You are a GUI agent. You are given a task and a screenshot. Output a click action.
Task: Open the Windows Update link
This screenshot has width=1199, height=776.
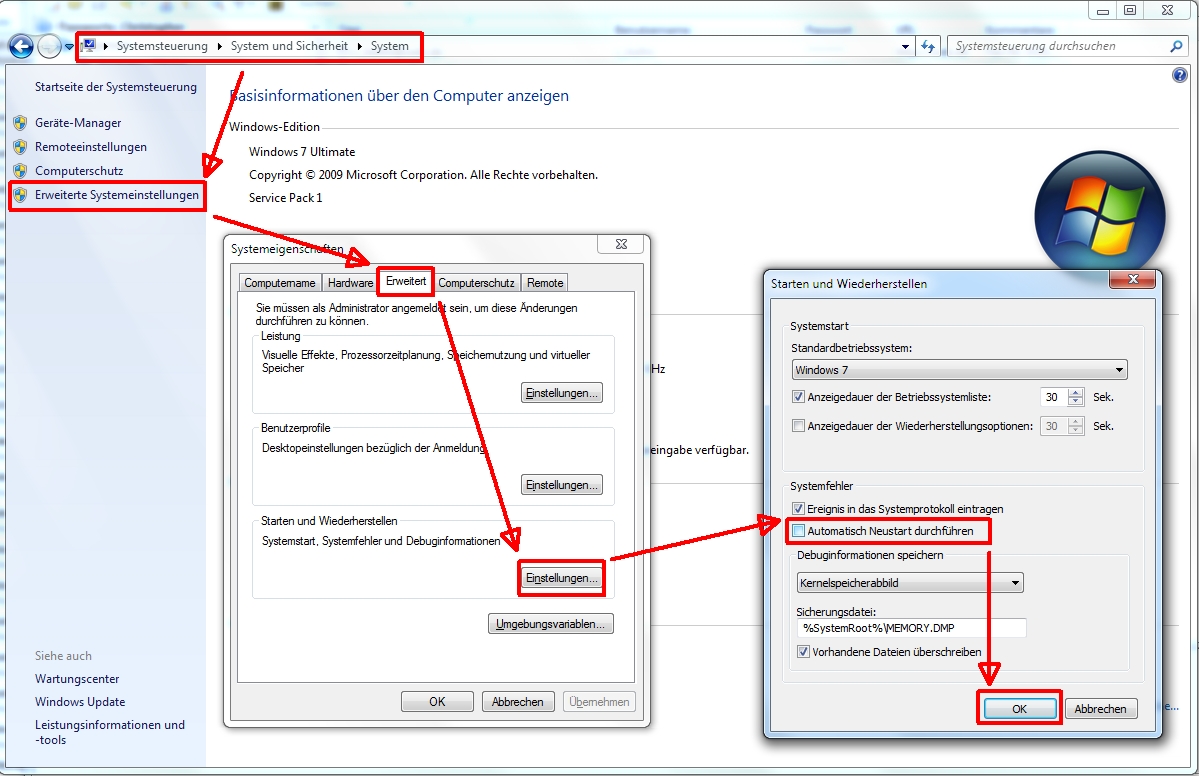80,702
